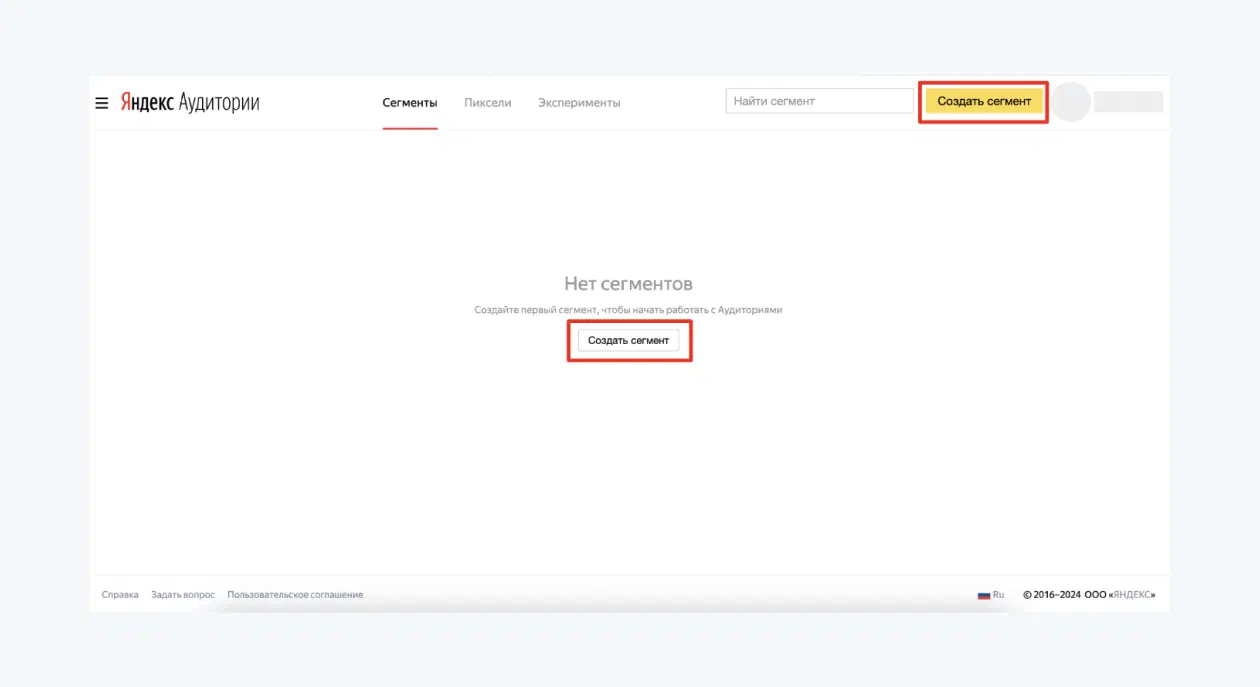The height and width of the screenshot is (687, 1260).
Task: Click the Аудитории logo word
Action: point(219,103)
